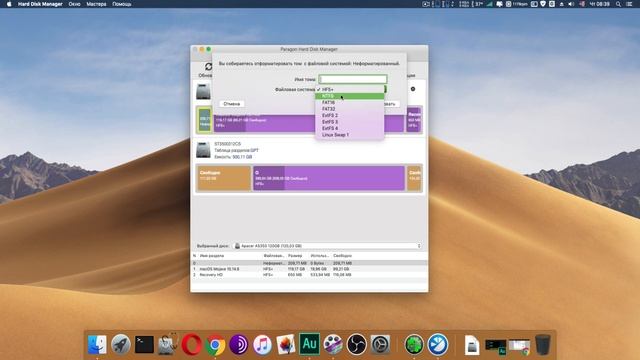
Task: Open the Apple menu
Action: pyautogui.click(x=9, y=4)
